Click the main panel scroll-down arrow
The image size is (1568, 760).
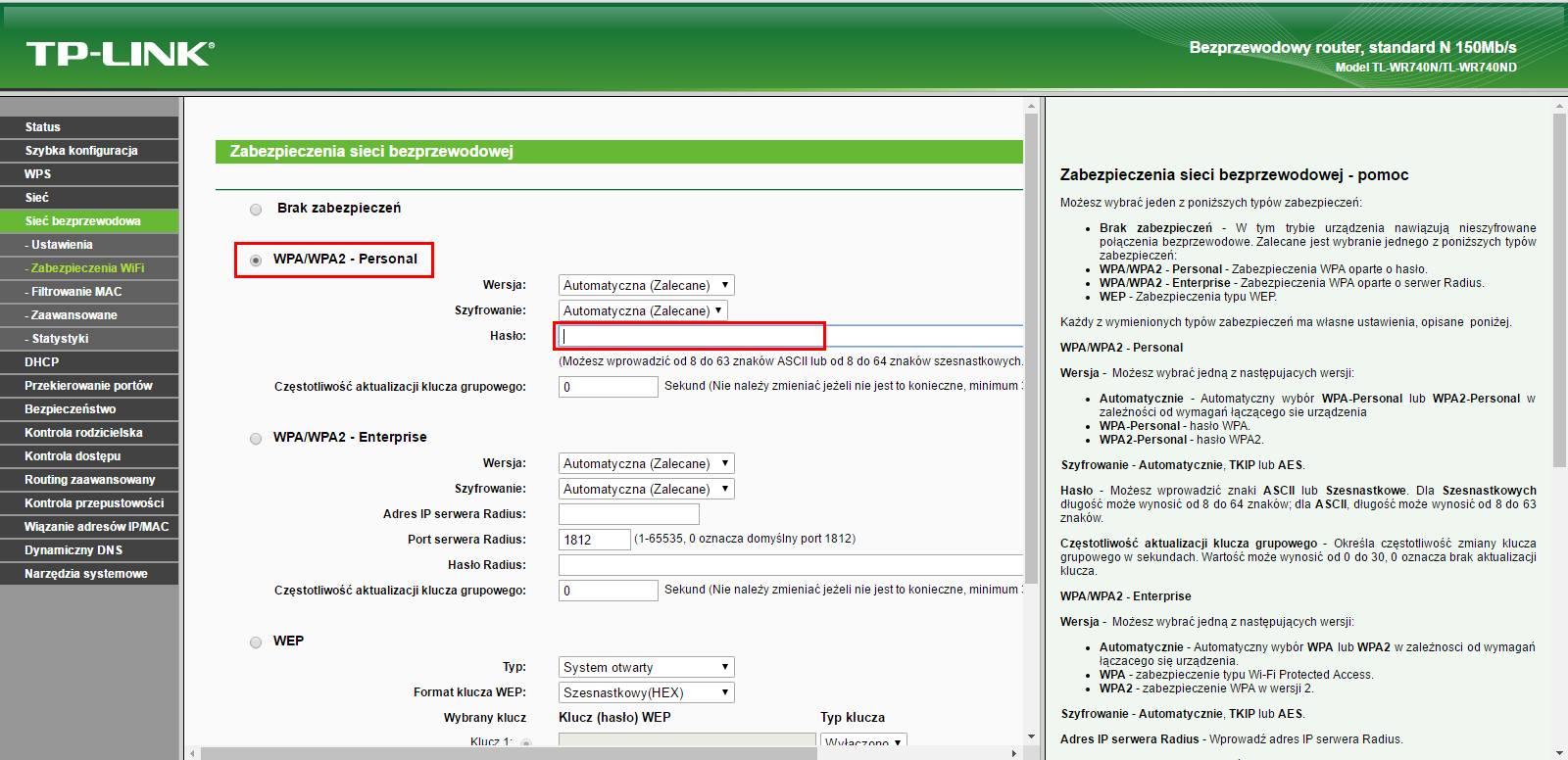(1031, 736)
